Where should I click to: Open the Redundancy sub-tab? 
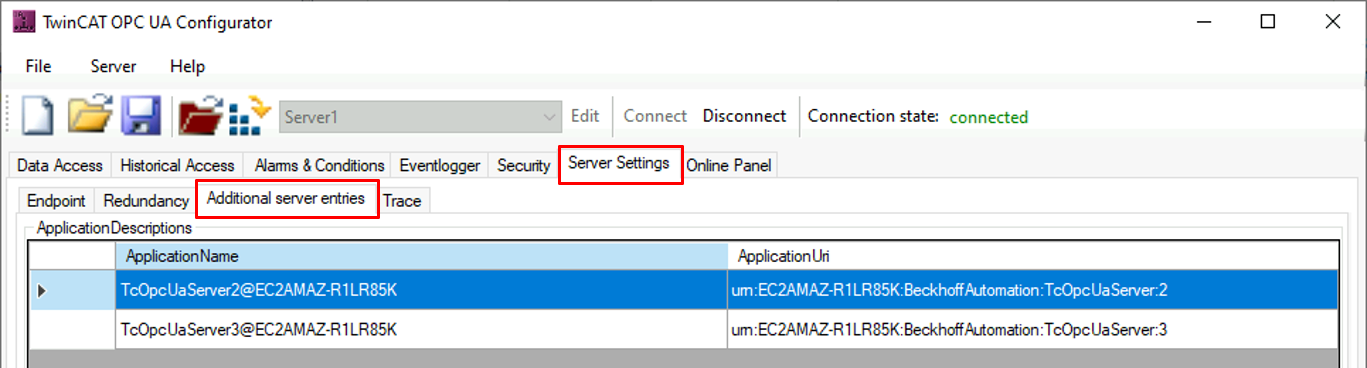click(x=146, y=200)
